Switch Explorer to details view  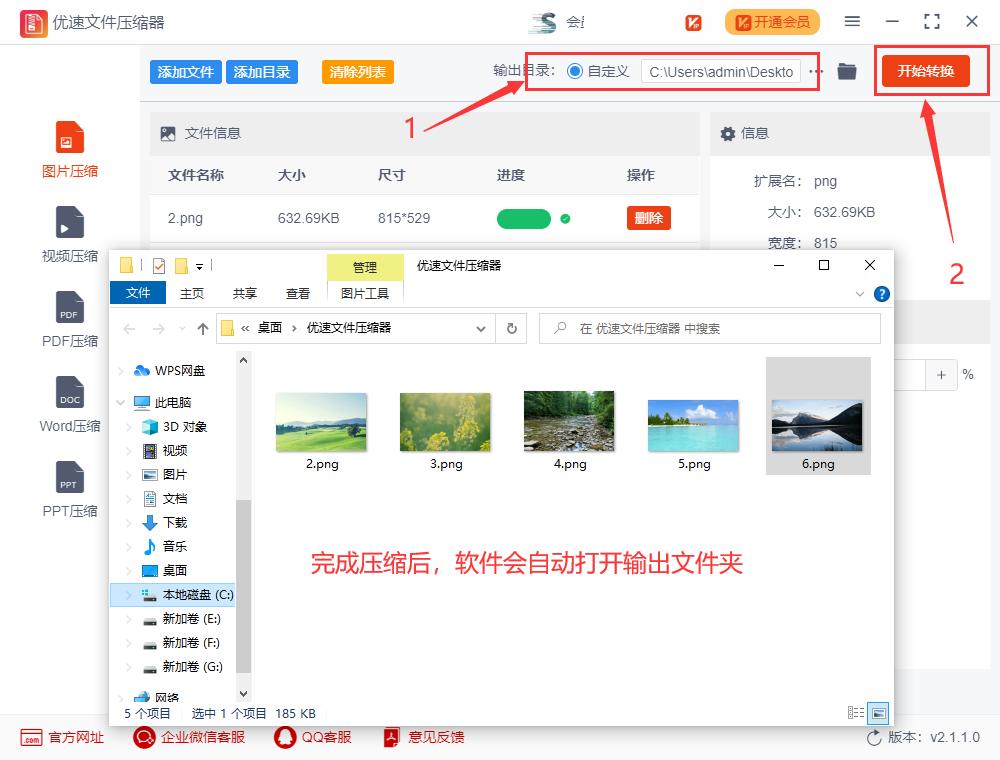(855, 712)
